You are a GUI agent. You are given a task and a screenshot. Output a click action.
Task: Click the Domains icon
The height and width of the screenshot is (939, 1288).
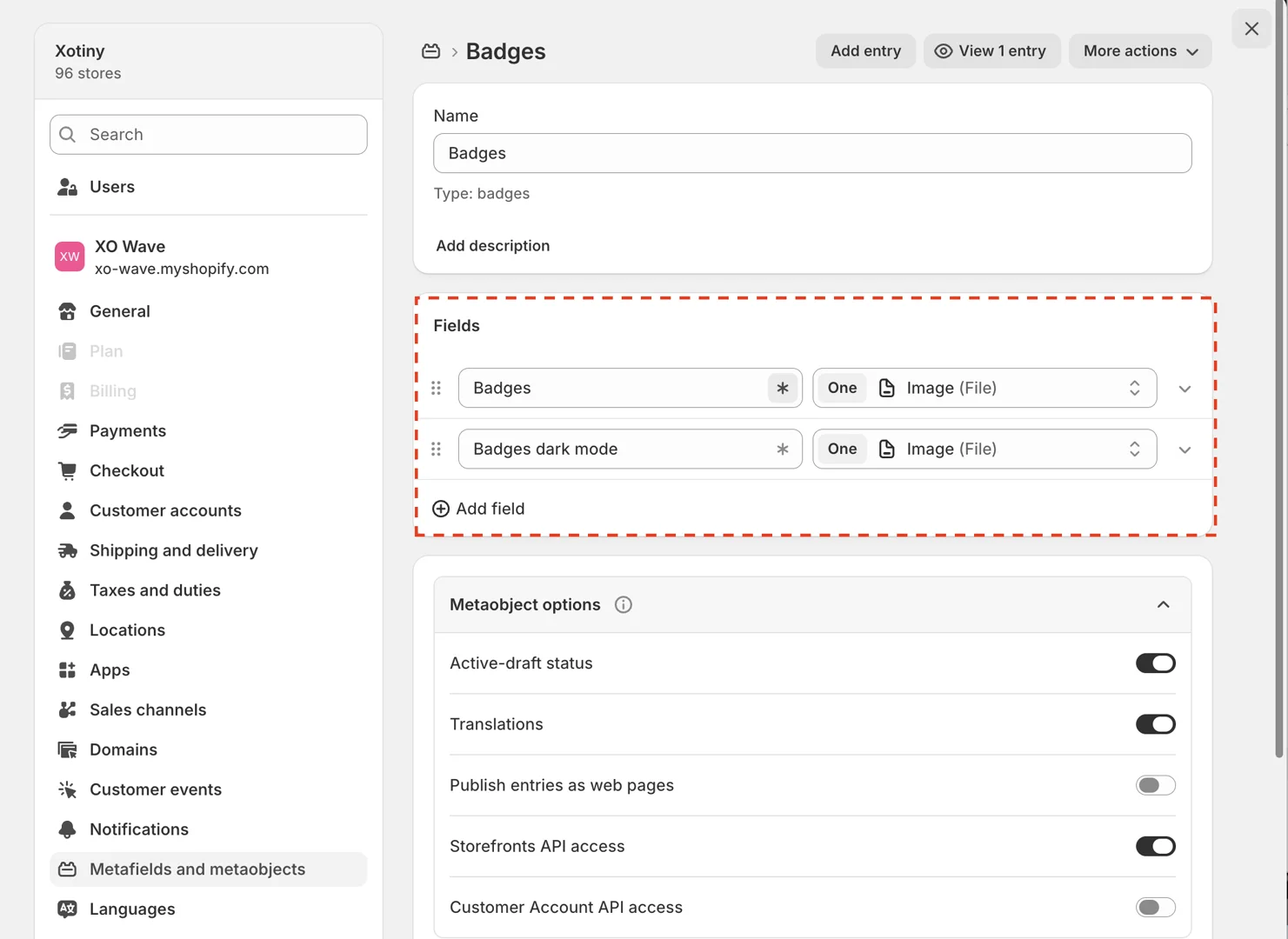click(x=68, y=749)
